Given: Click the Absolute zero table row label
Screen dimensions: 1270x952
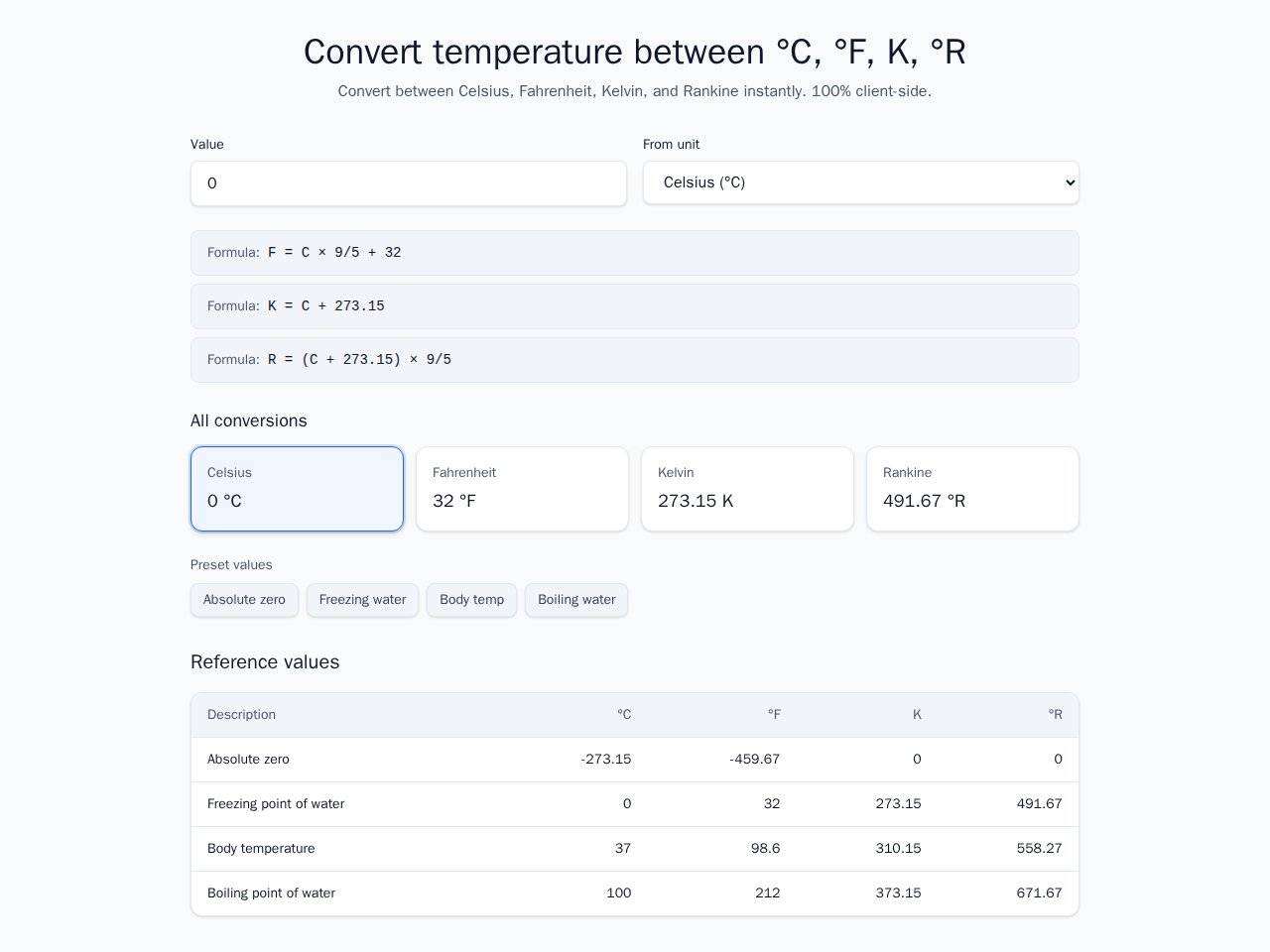Looking at the screenshot, I should (248, 760).
